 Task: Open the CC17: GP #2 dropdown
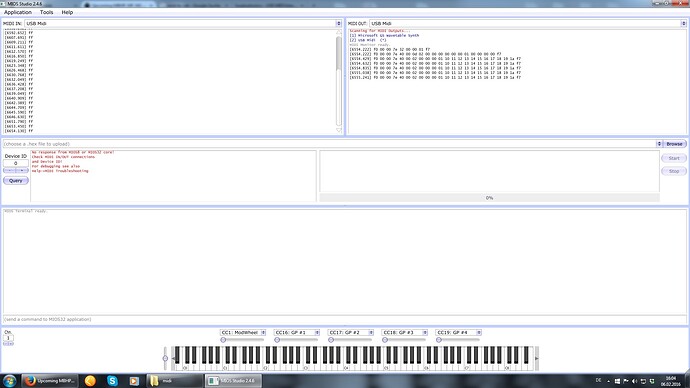click(x=351, y=333)
